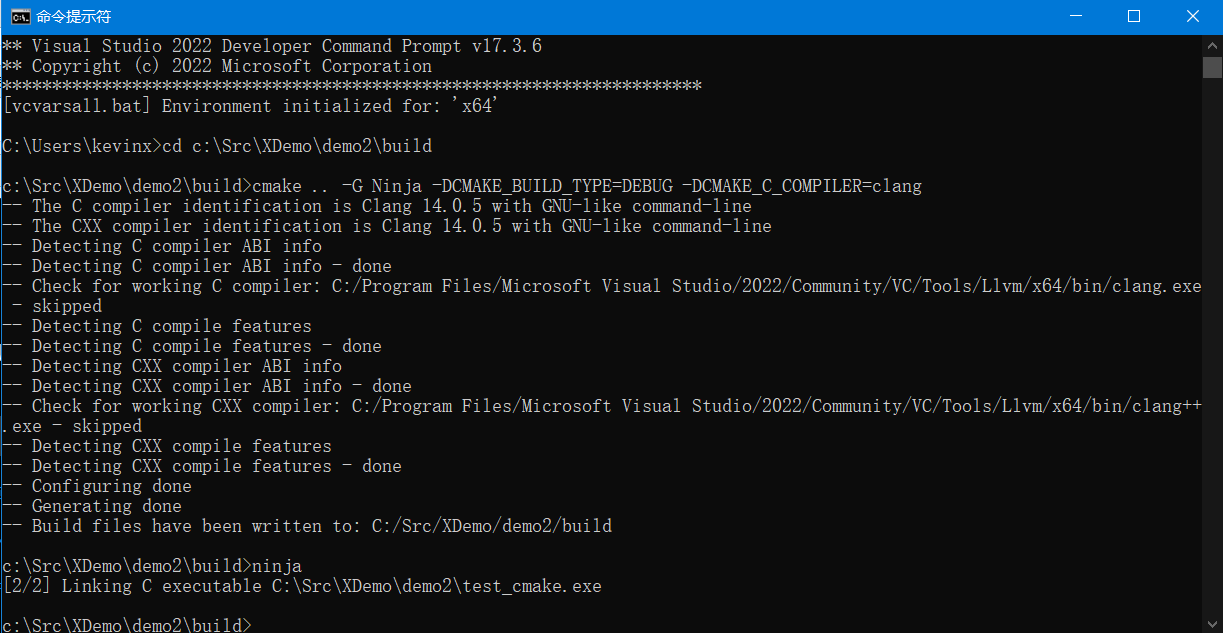Click the 'Linking C executable' output line

[302, 586]
